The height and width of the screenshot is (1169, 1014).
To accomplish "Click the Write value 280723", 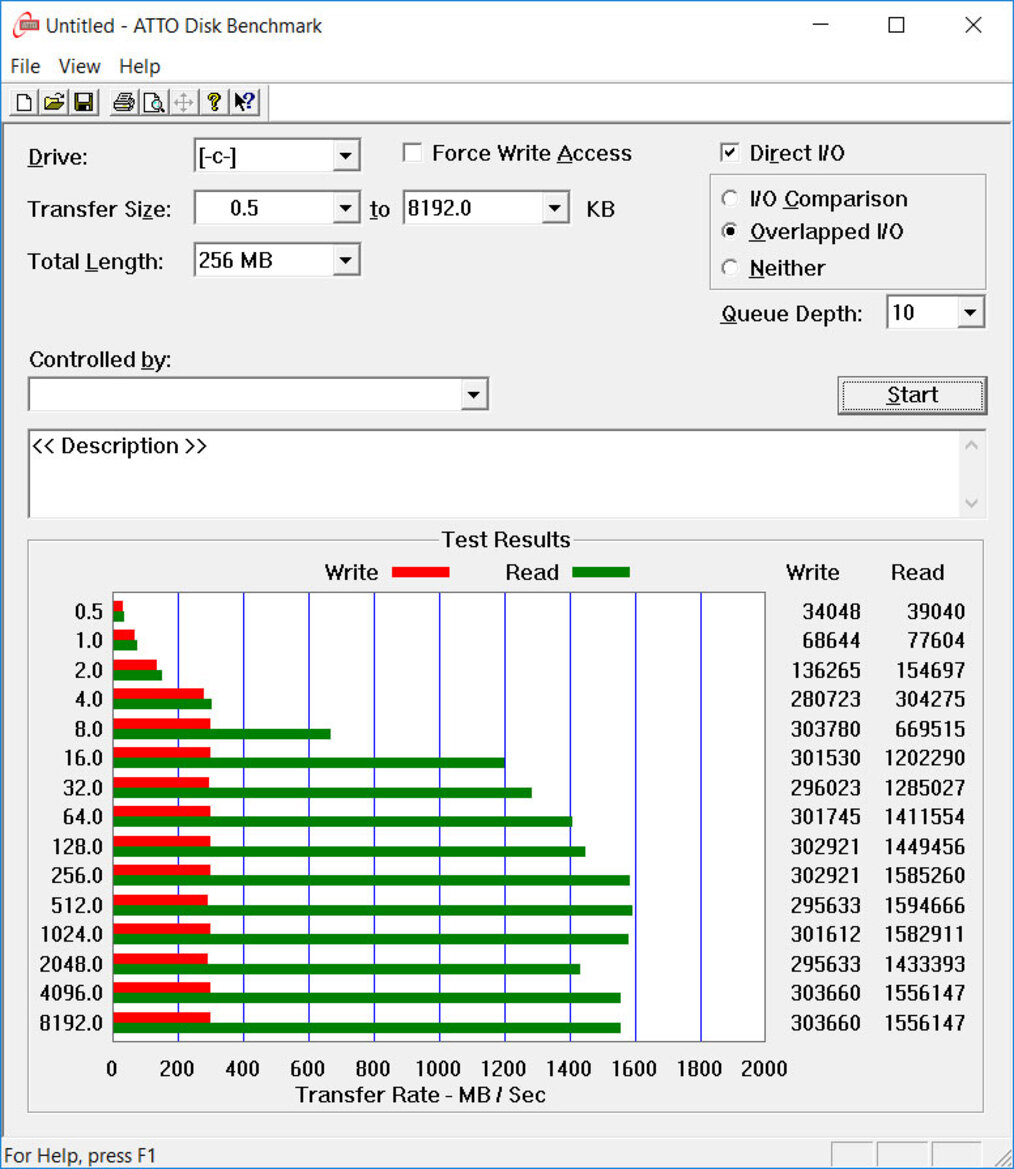I will (x=826, y=699).
